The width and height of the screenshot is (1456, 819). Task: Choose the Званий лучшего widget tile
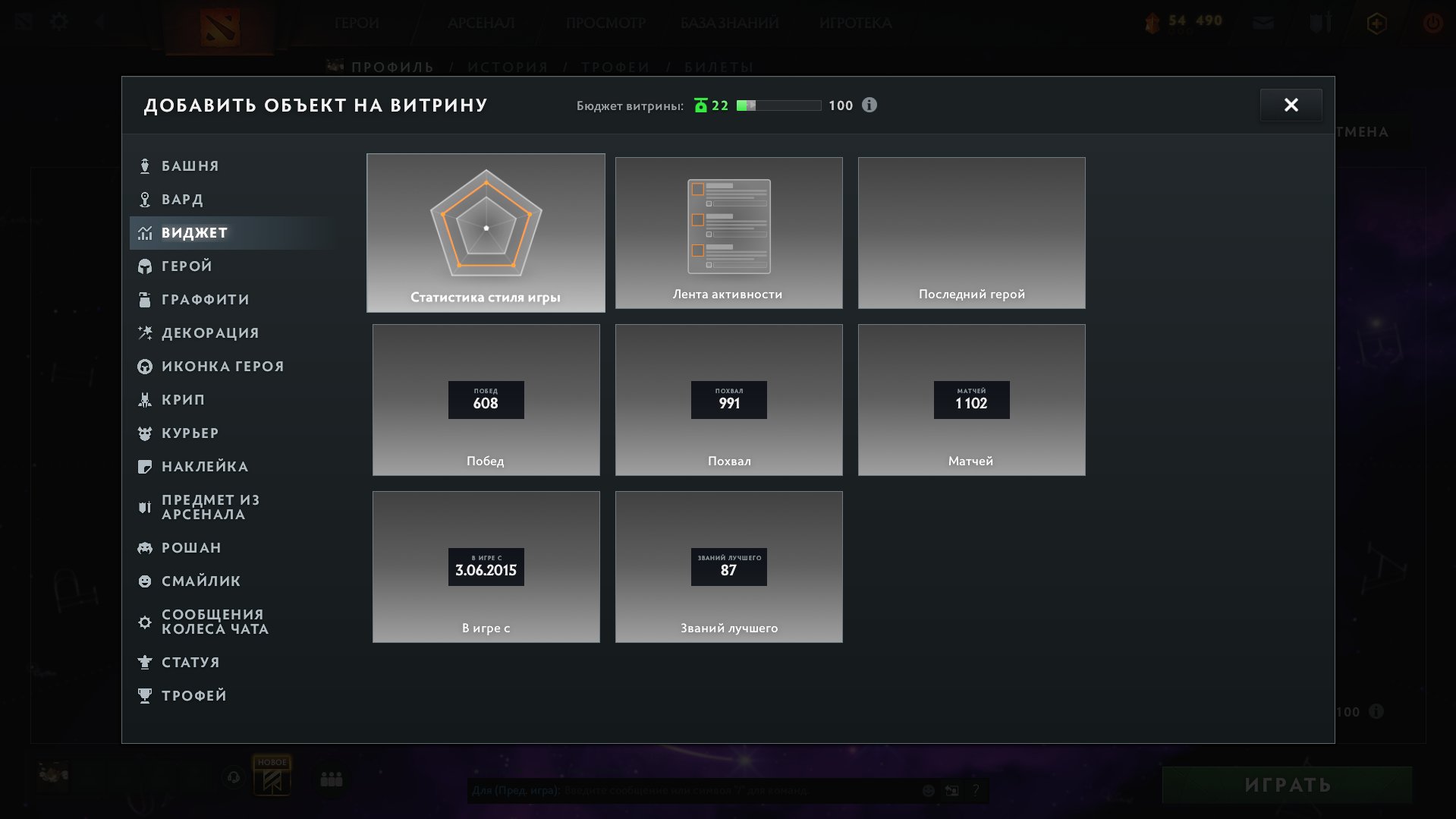728,567
